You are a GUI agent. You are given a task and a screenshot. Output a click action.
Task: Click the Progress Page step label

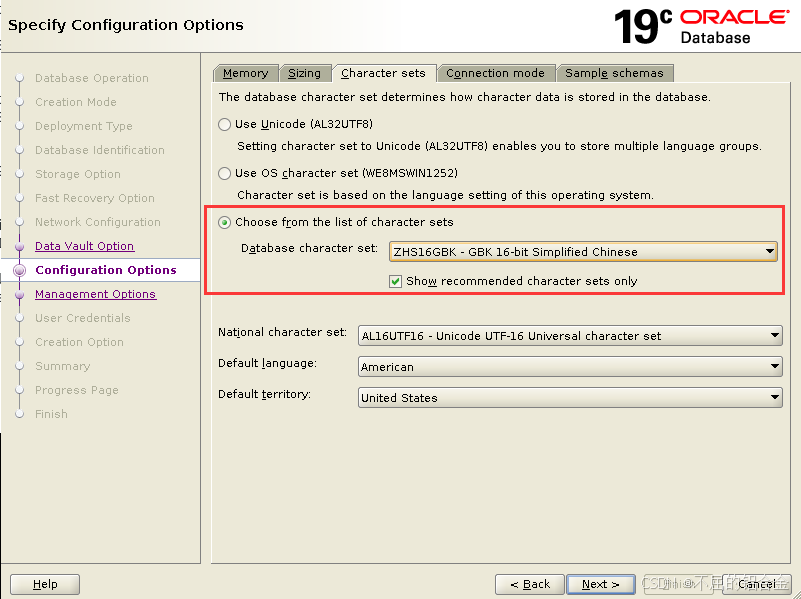click(x=77, y=390)
